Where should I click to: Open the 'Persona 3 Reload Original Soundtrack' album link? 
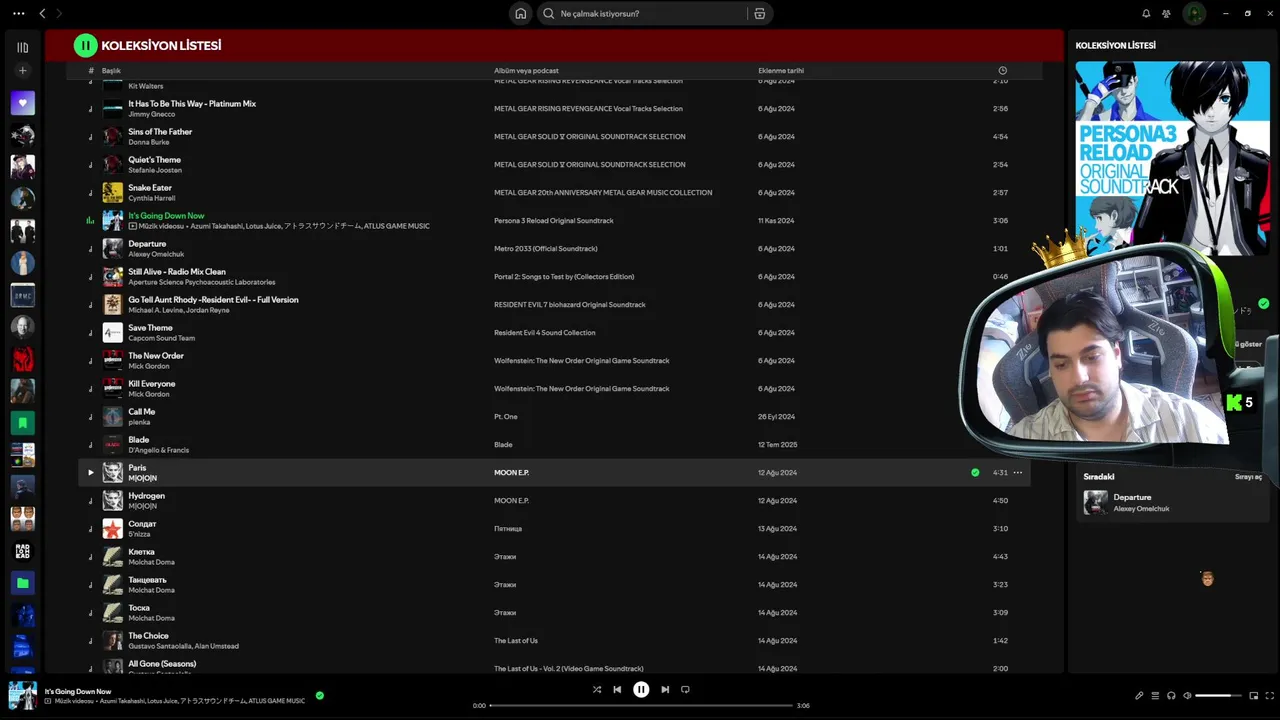point(554,220)
